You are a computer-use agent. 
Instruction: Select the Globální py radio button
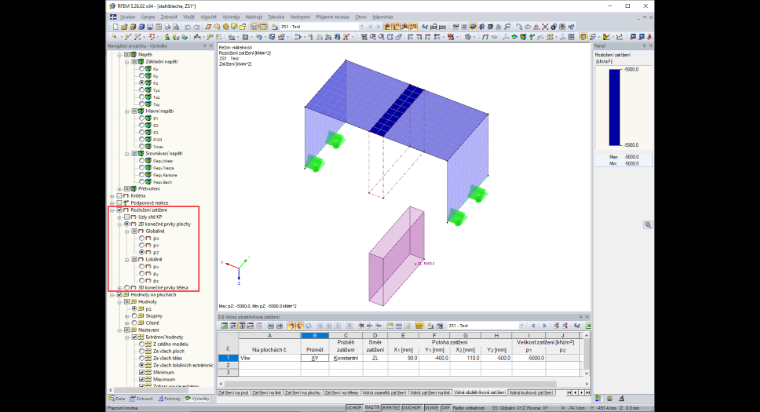tap(142, 245)
